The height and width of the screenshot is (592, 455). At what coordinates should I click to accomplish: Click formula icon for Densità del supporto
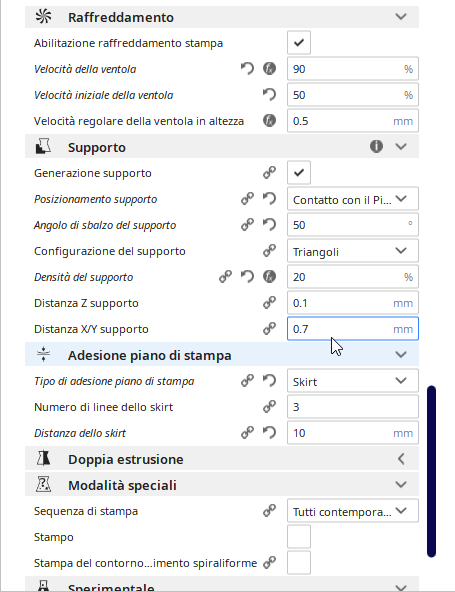269,277
